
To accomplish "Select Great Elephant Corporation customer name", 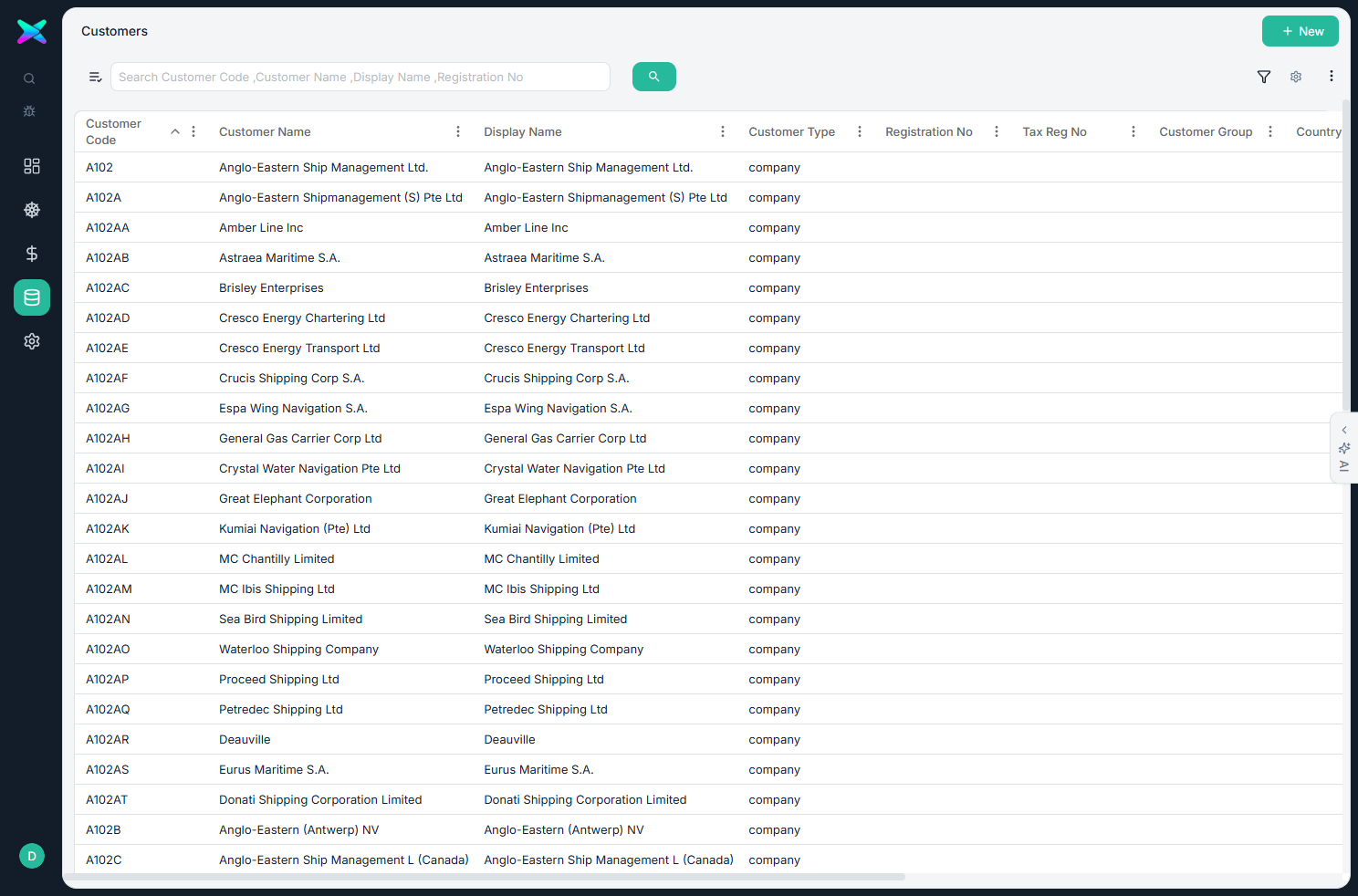I will pos(296,498).
